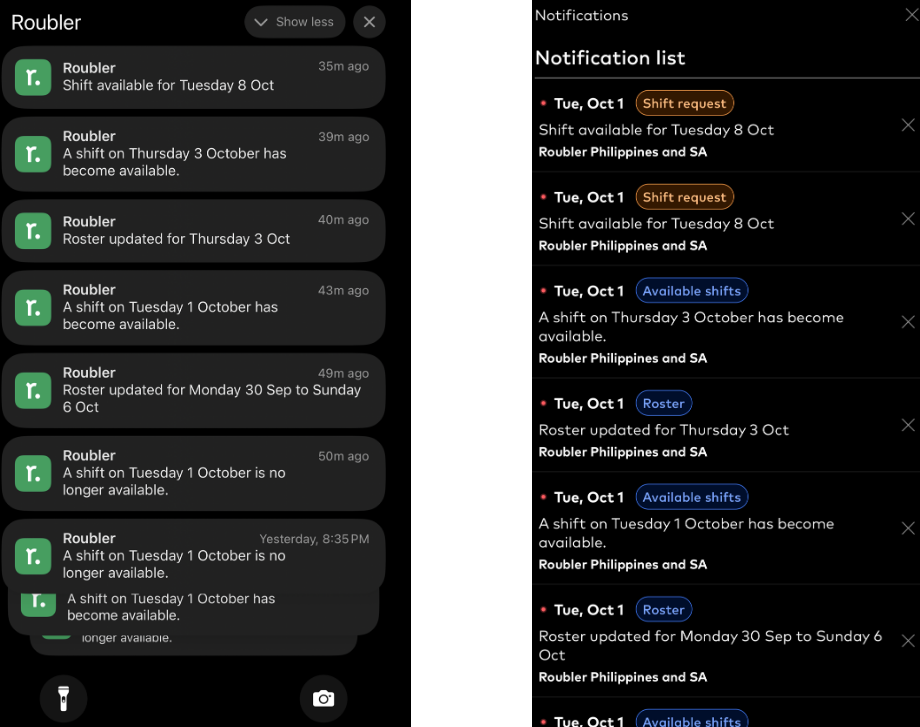Turn on the flashlight shortcut
Screen dimensions: 920x727
pyautogui.click(x=63, y=698)
